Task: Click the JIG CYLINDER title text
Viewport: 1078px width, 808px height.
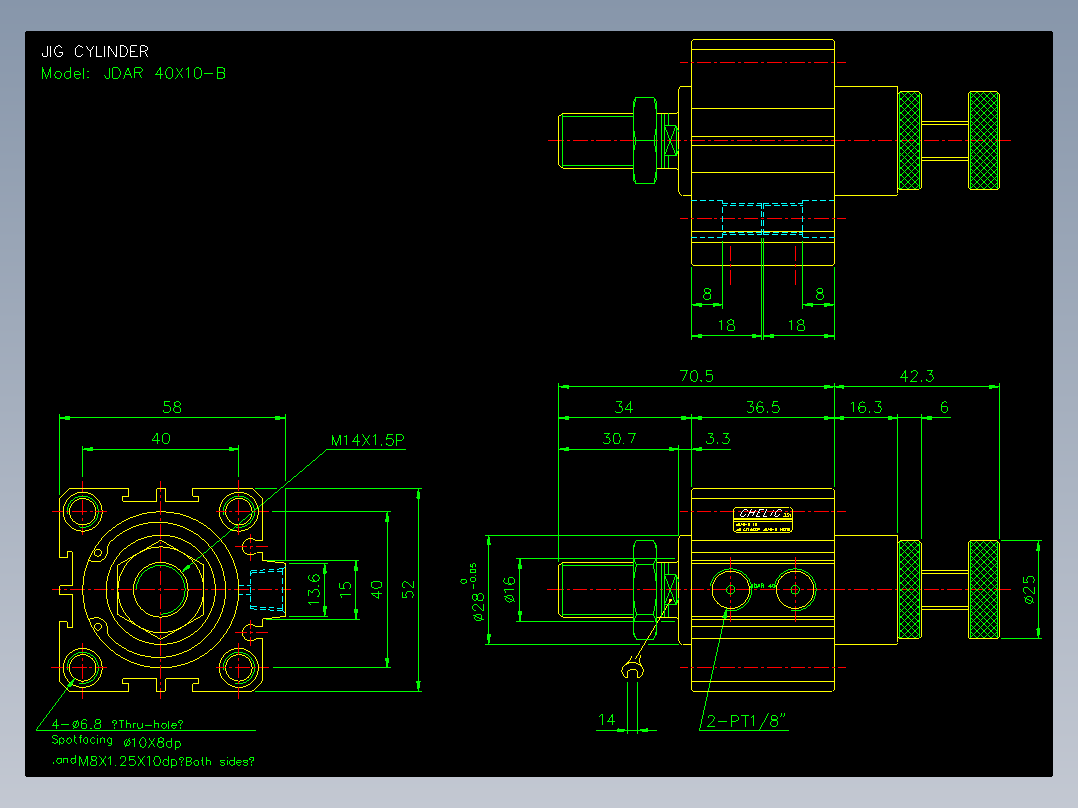Action: (x=95, y=52)
